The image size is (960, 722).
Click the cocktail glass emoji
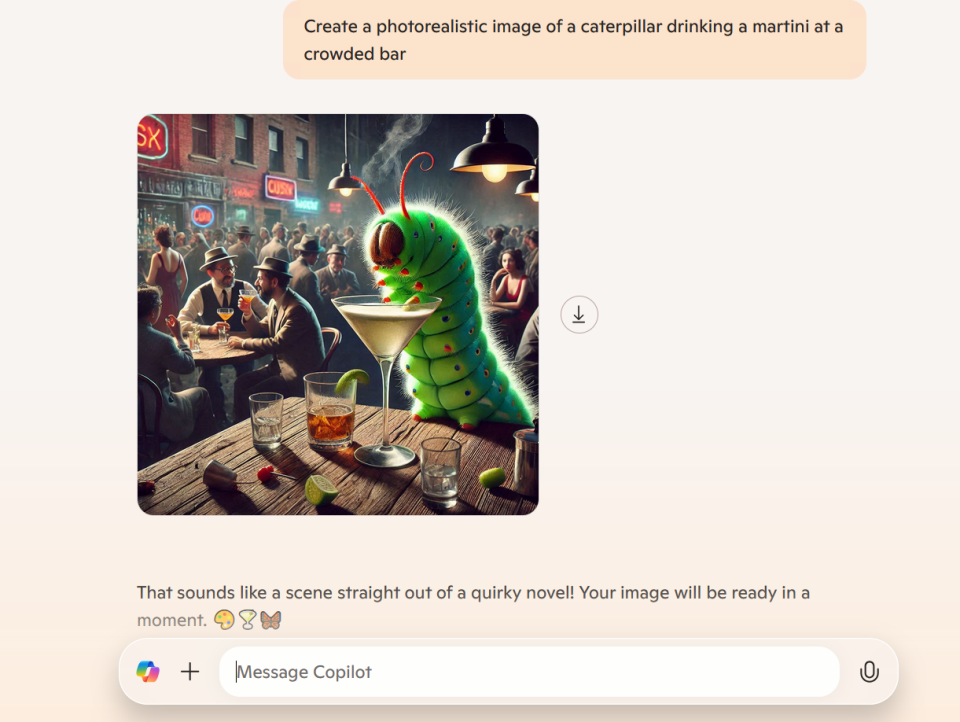[x=247, y=620]
